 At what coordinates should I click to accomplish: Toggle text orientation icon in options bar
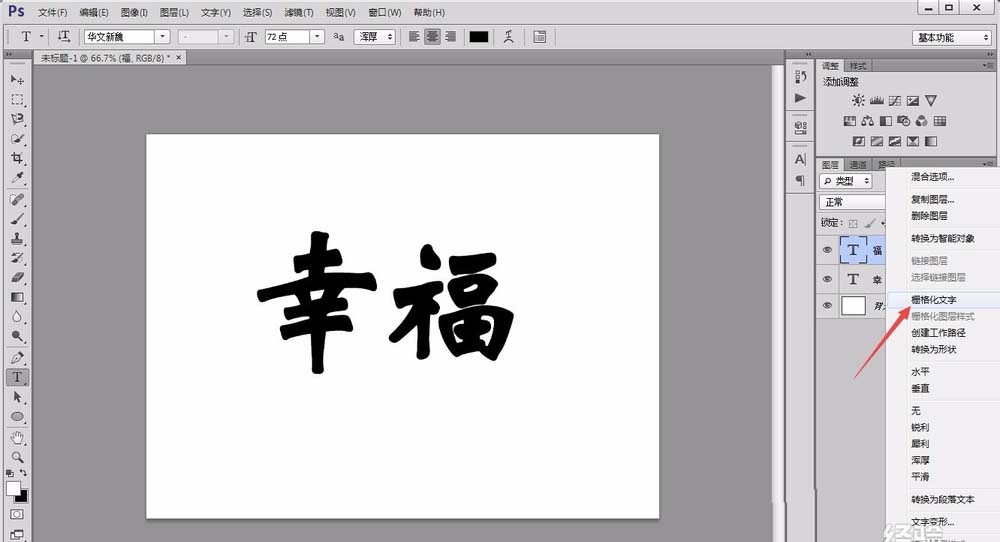click(x=63, y=36)
